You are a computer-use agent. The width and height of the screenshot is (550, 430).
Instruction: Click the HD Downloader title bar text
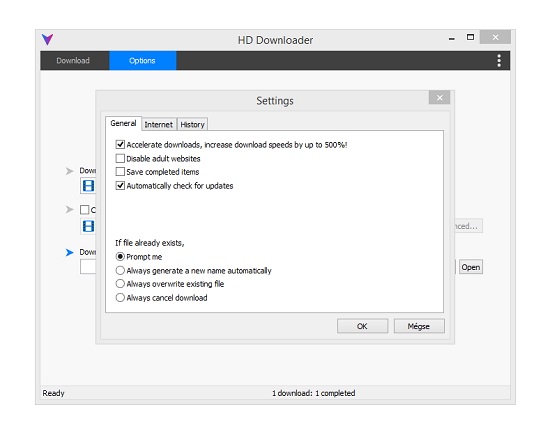point(275,40)
